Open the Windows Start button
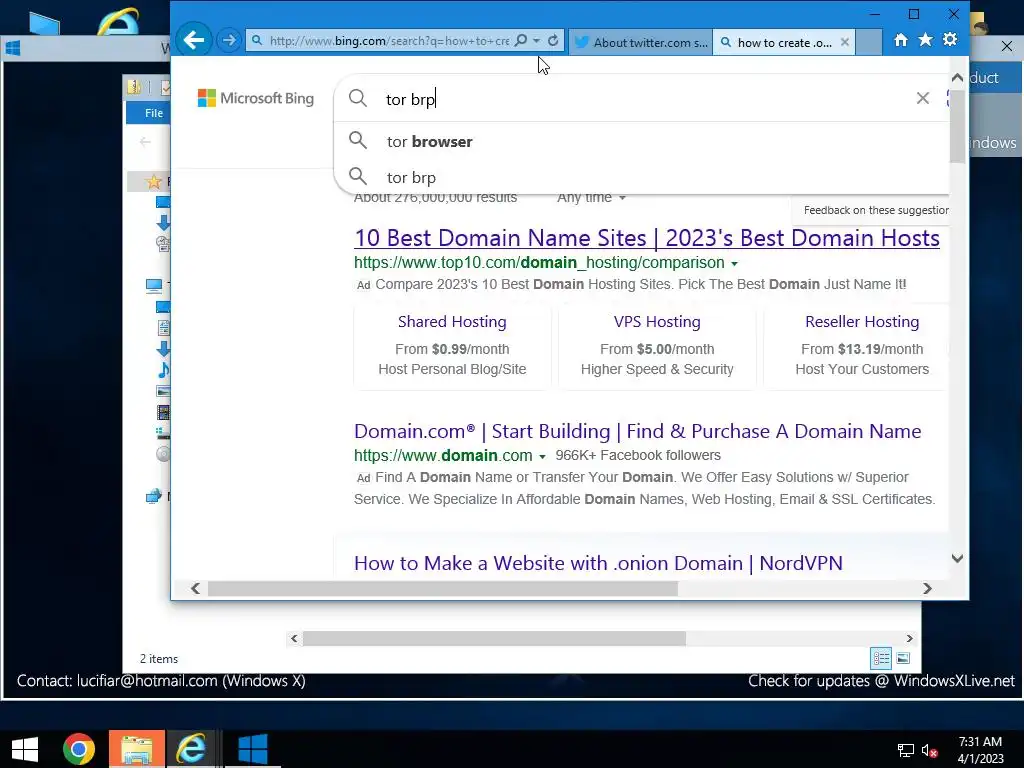Viewport: 1024px width, 768px height. [25, 749]
